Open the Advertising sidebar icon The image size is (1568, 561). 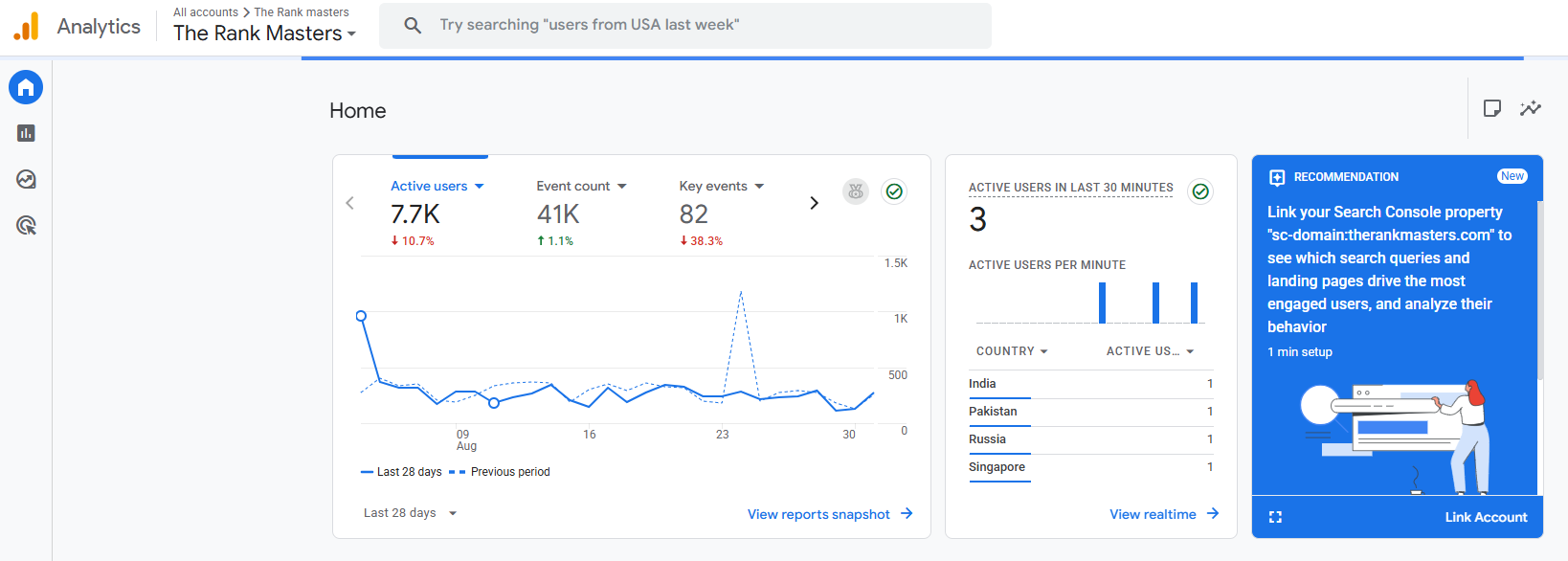click(x=26, y=226)
